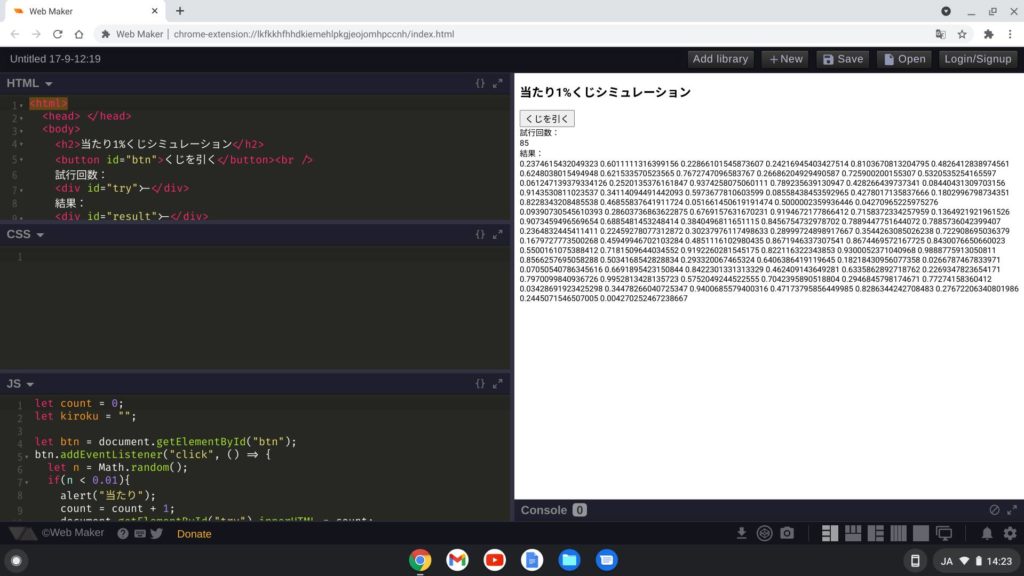
Task: Switch to the vertical columns layout
Action: [899, 534]
